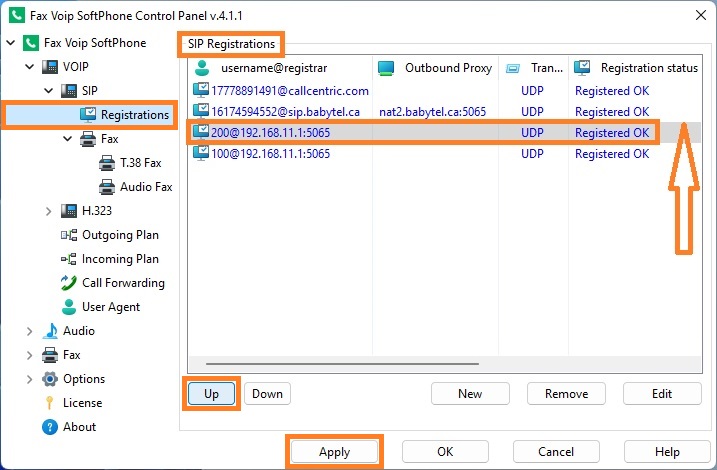Sort by Outbound Proxy column header

(x=435, y=68)
